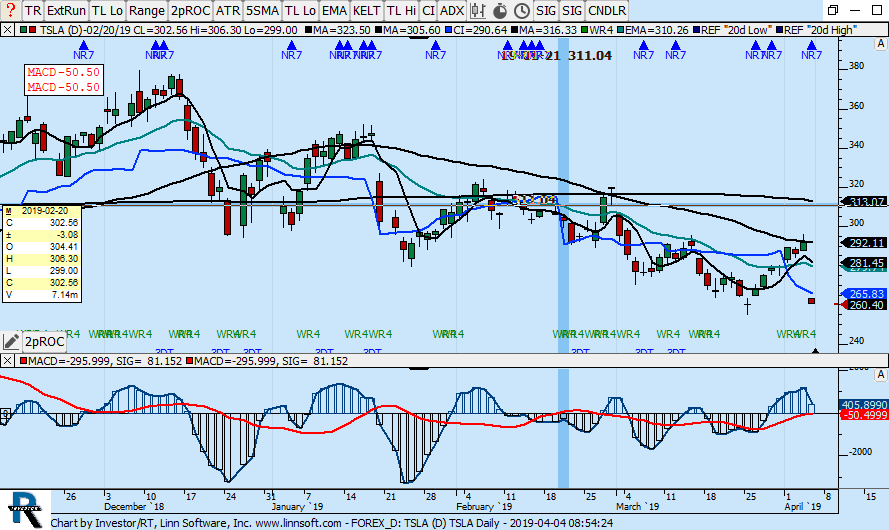The height and width of the screenshot is (530, 889).
Task: Click the 311.04 value text at chart top
Action: coord(590,55)
